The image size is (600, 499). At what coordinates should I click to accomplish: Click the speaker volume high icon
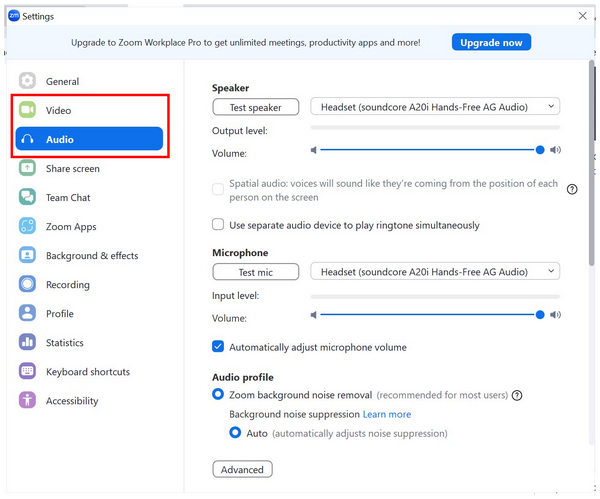[555, 150]
